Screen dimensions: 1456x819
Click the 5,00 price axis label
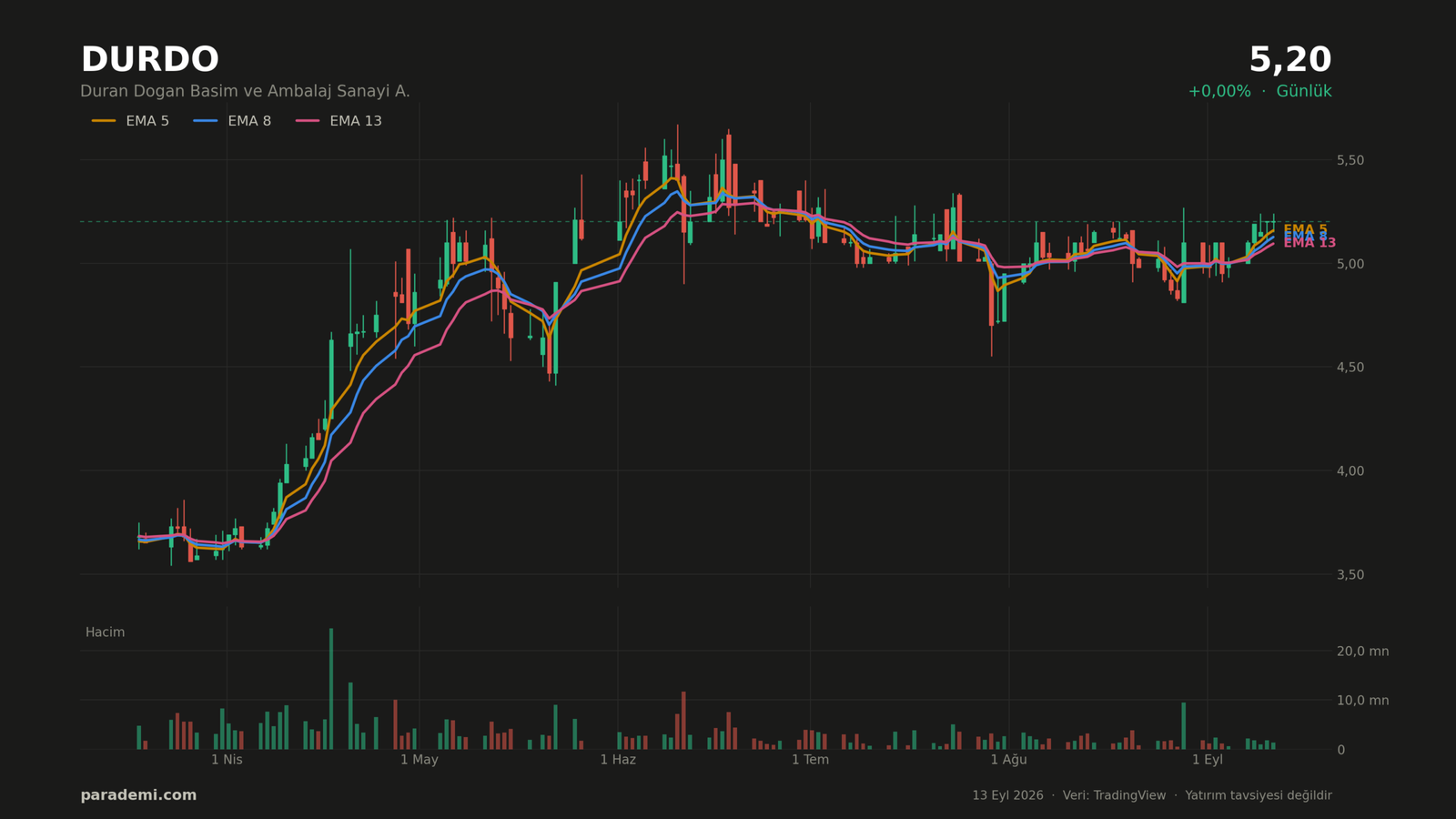click(1350, 264)
